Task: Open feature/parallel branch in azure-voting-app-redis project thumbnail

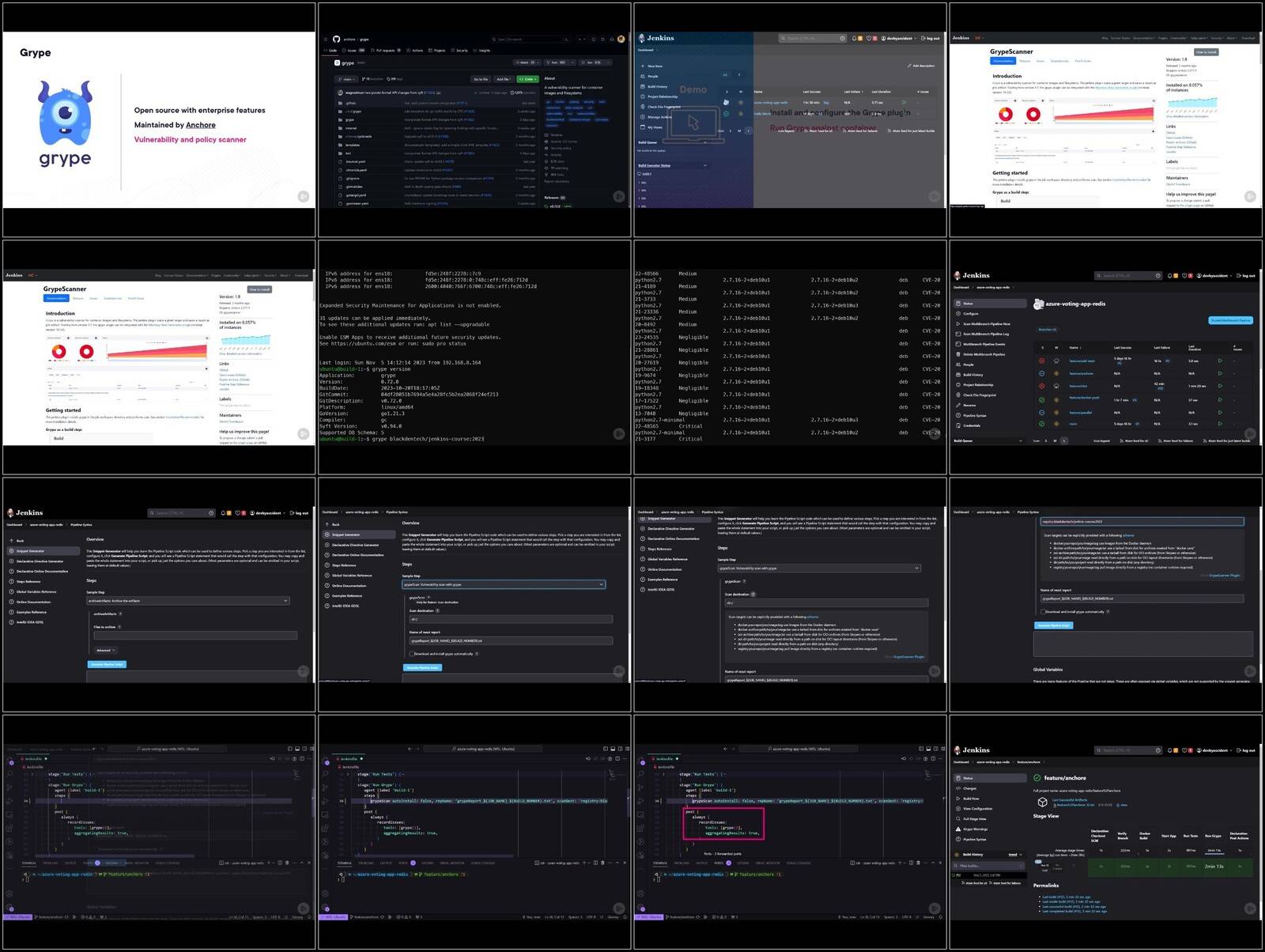Action: 1081,413
